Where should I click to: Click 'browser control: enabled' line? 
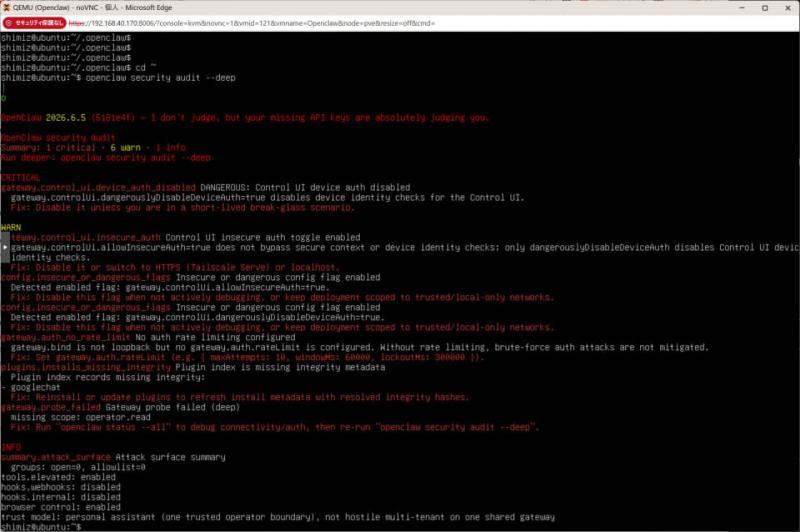[61, 508]
